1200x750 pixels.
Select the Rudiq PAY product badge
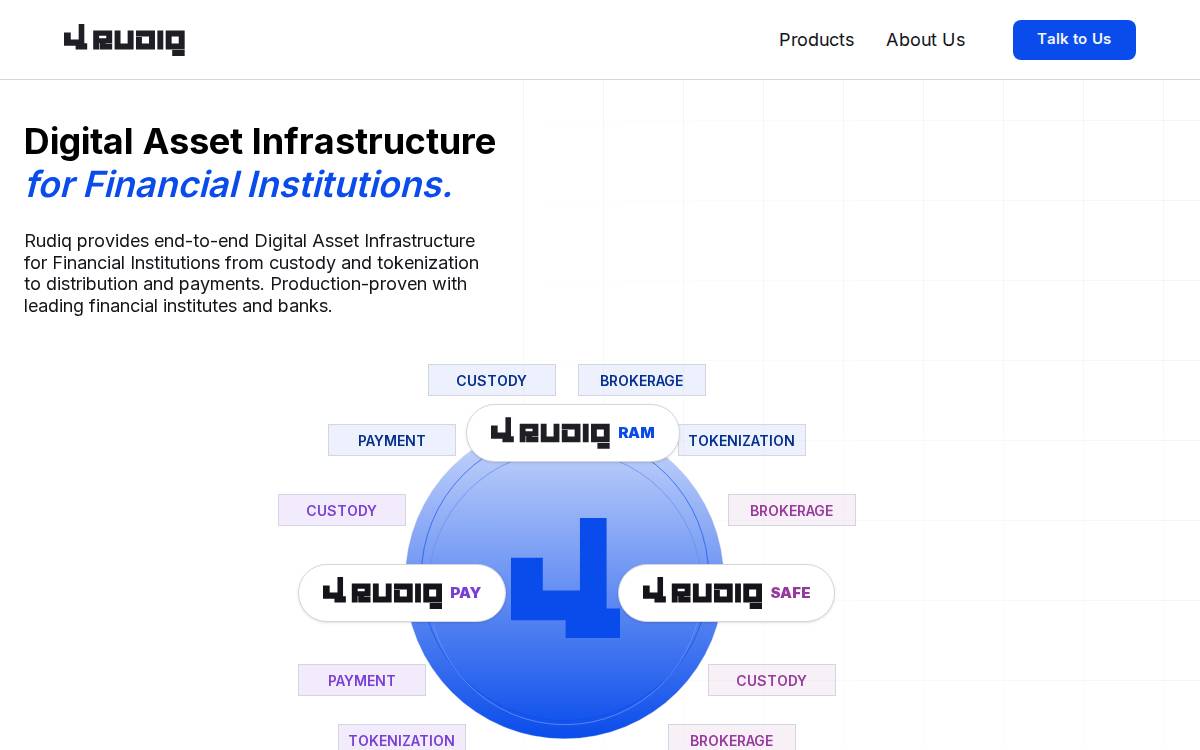click(402, 593)
